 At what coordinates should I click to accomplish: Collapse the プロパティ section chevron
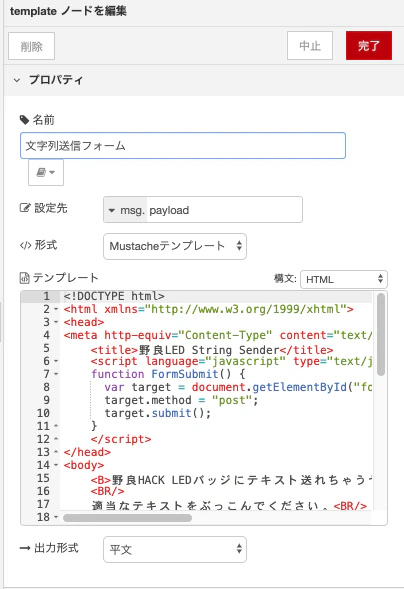pyautogui.click(x=17, y=80)
